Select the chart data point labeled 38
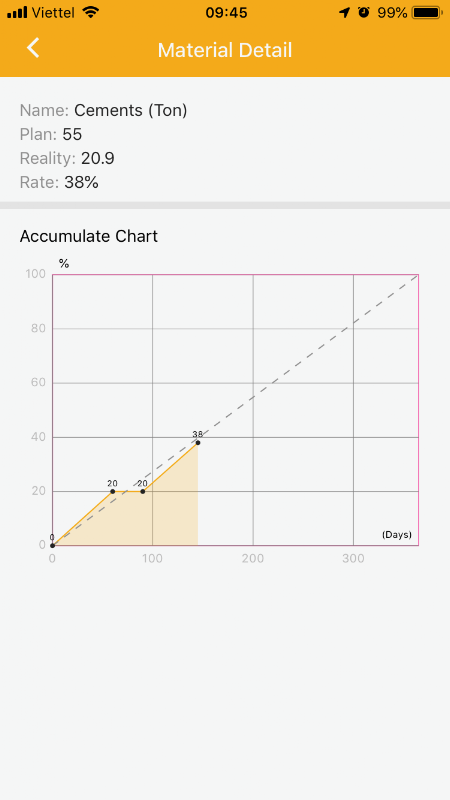The width and height of the screenshot is (450, 800). 197,442
